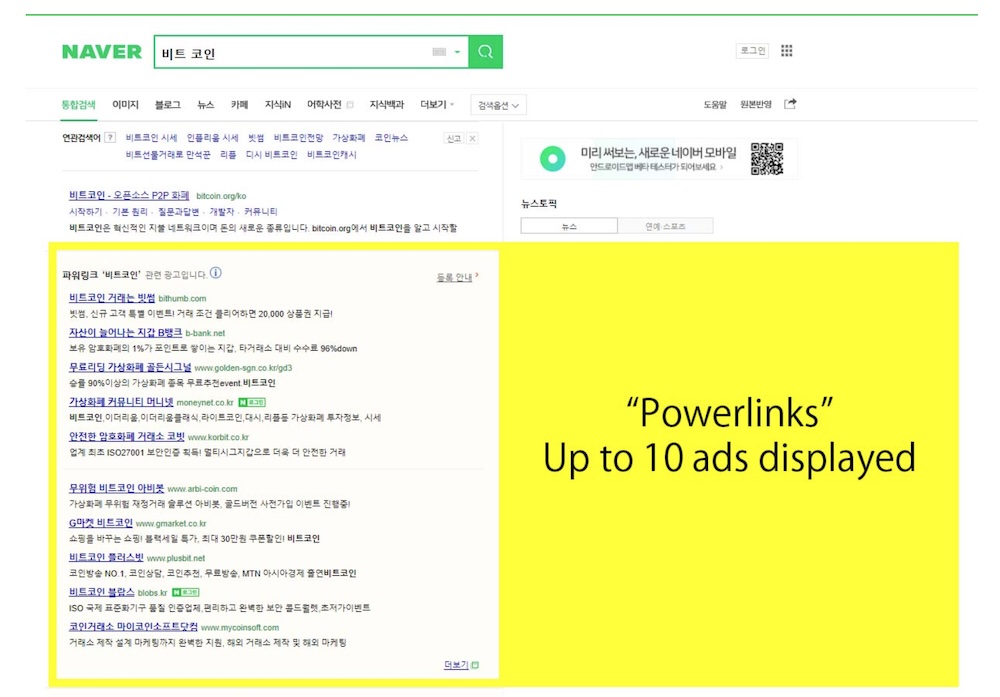Click the N login badge next to moneynet.co.kr
1000x697 pixels.
click(x=252, y=402)
